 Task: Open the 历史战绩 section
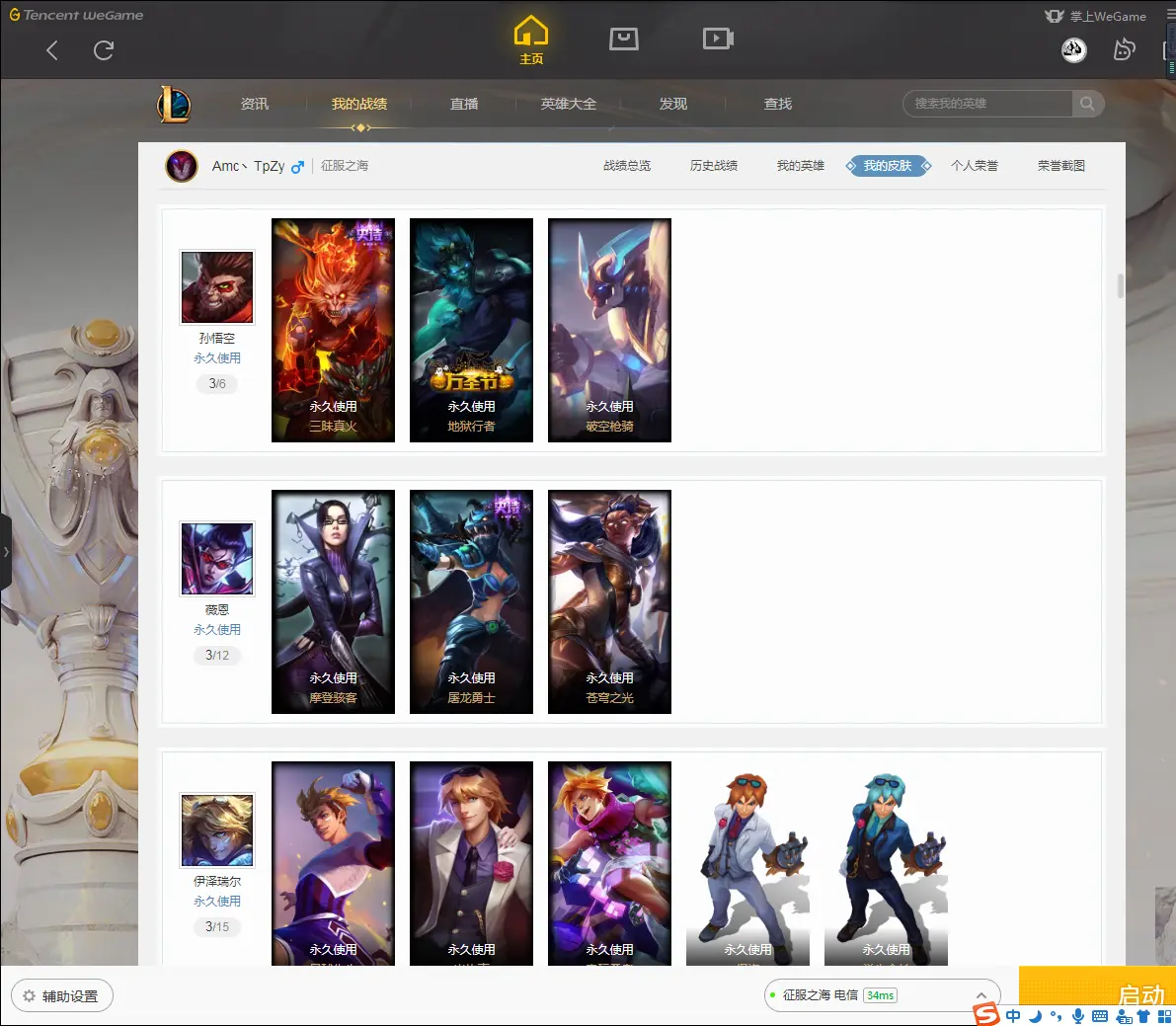[714, 166]
